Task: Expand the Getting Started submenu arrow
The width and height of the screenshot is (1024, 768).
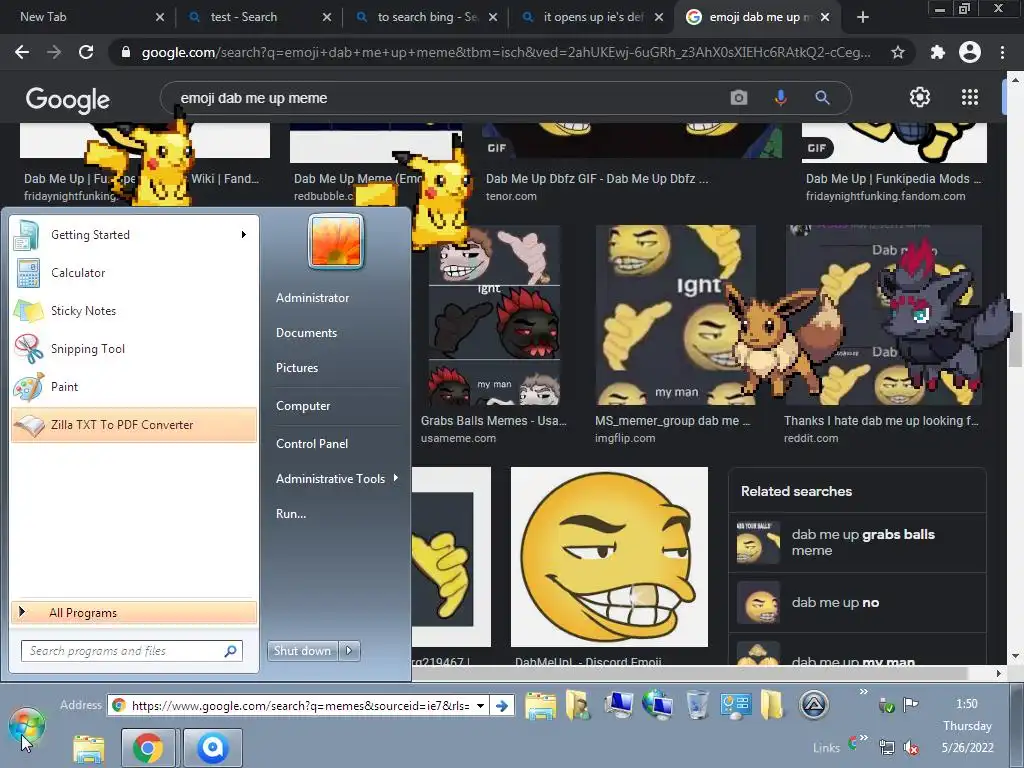Action: pyautogui.click(x=244, y=234)
